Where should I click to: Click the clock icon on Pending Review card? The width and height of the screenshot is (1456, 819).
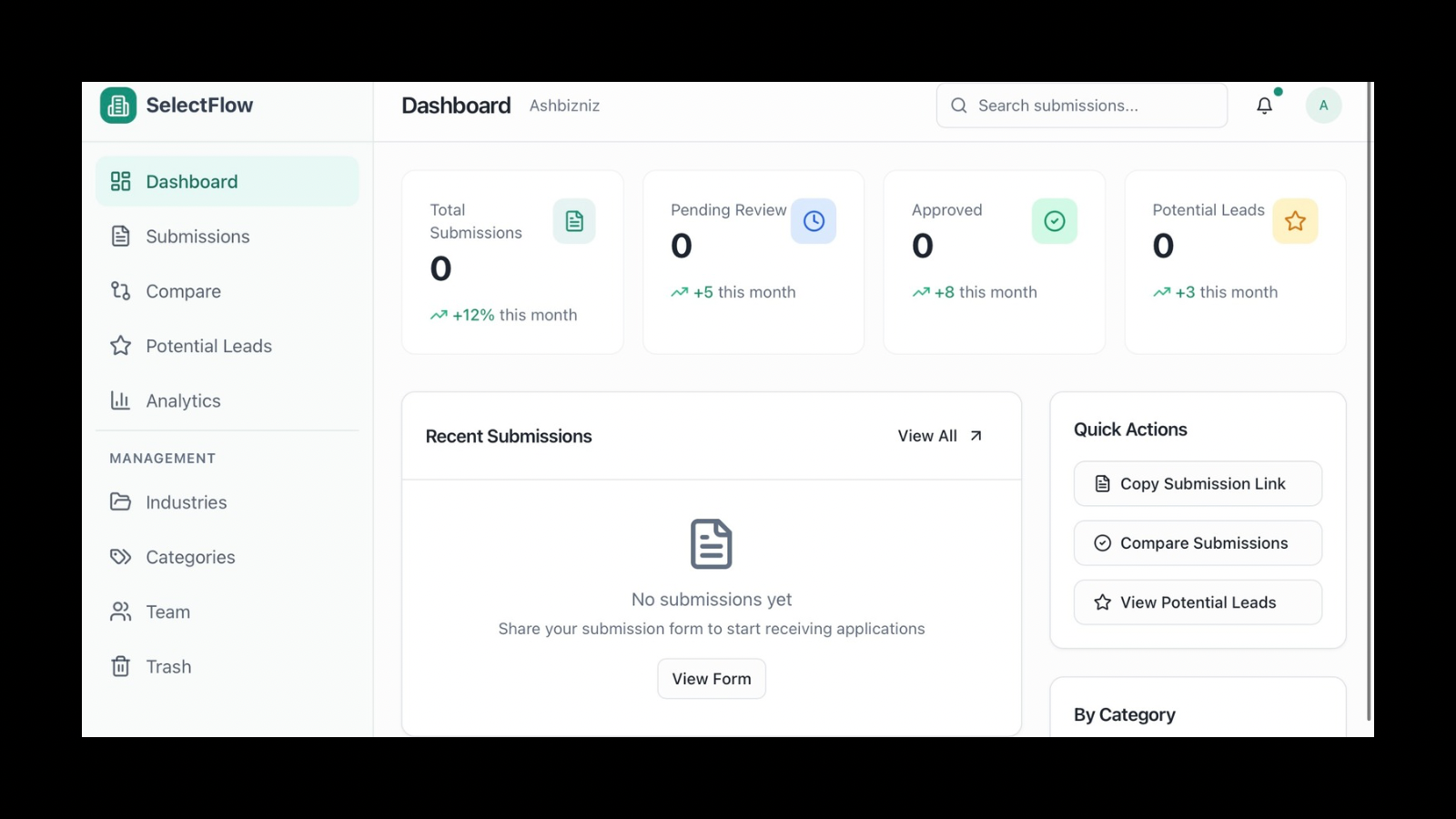814,220
